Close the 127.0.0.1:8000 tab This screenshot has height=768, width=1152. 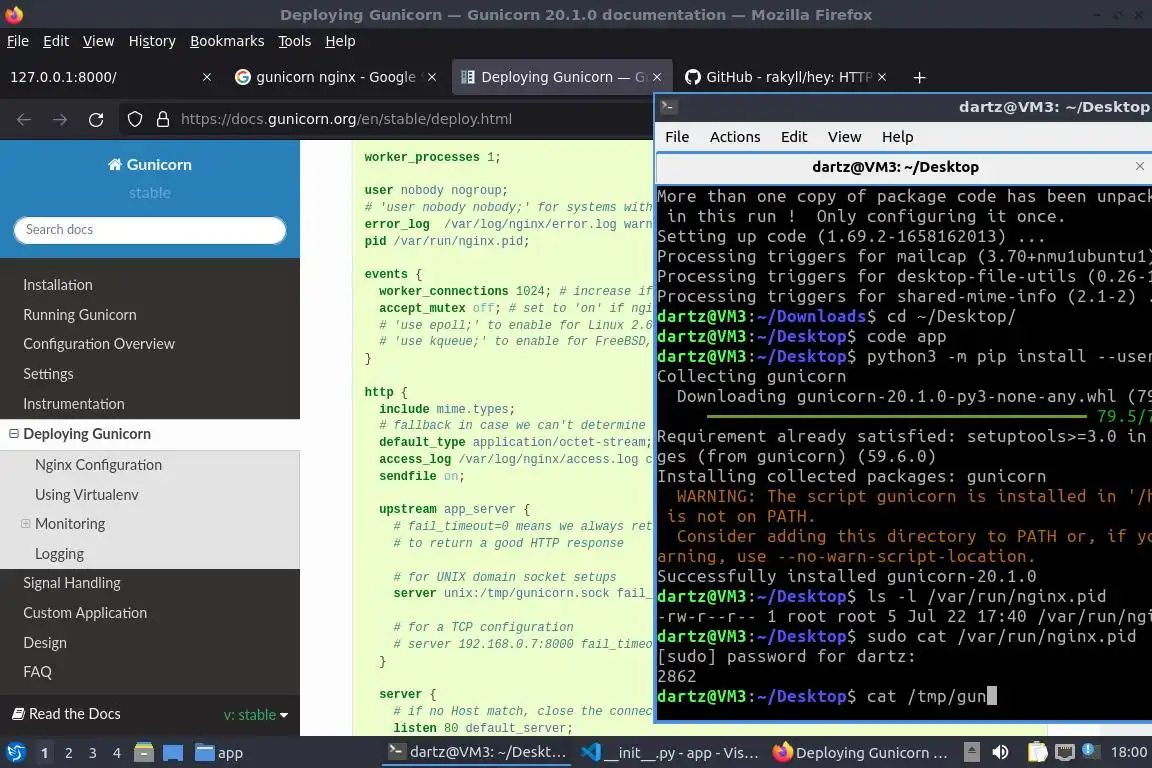pos(206,77)
